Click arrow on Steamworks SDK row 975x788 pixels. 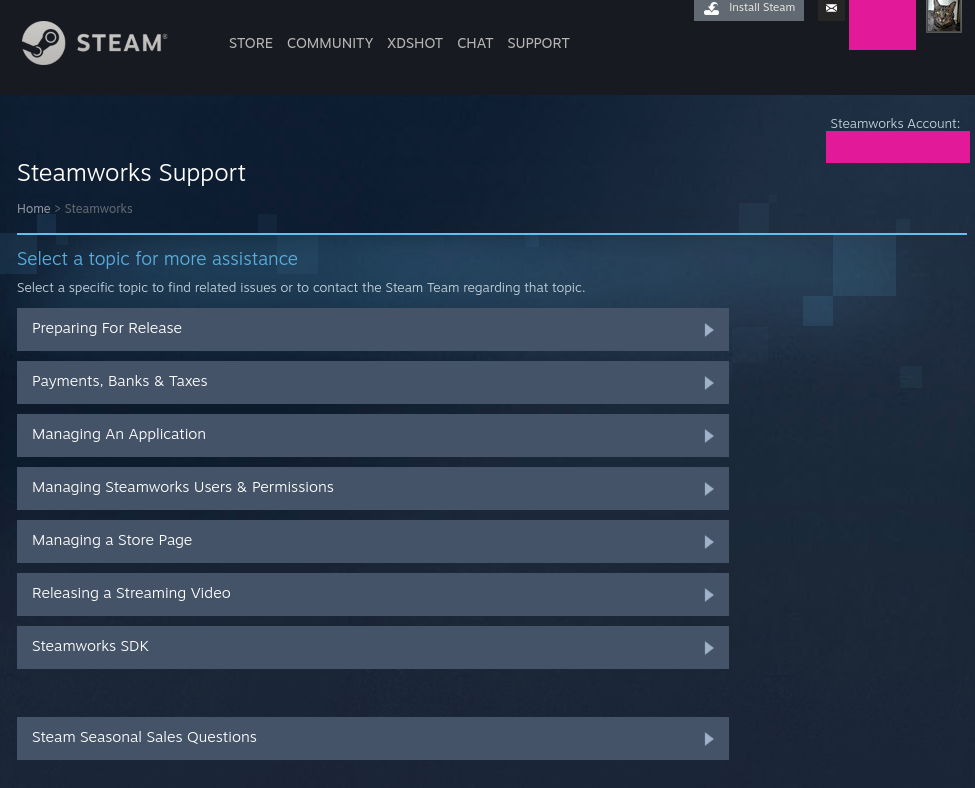[709, 648]
